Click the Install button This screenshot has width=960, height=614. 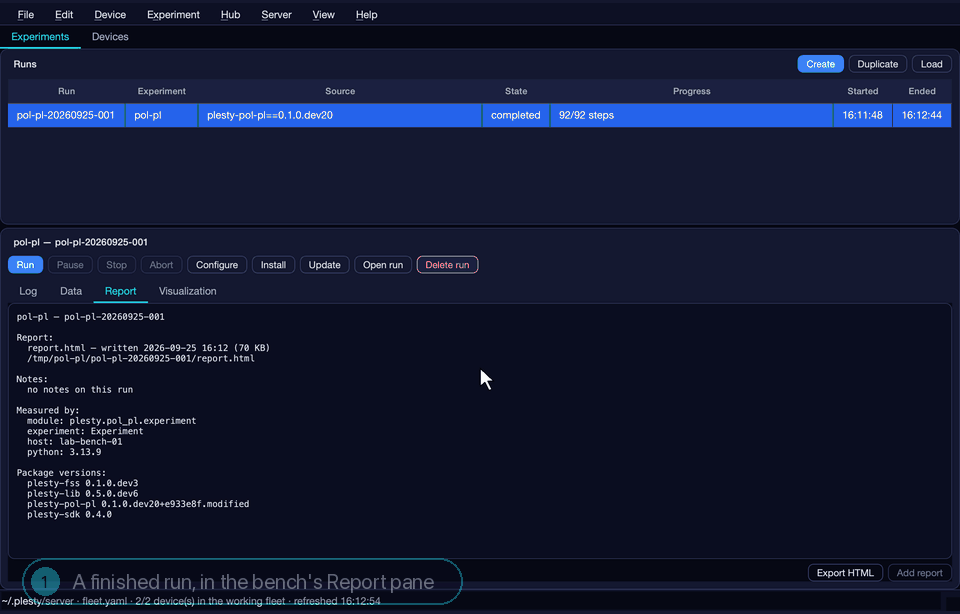click(x=273, y=265)
